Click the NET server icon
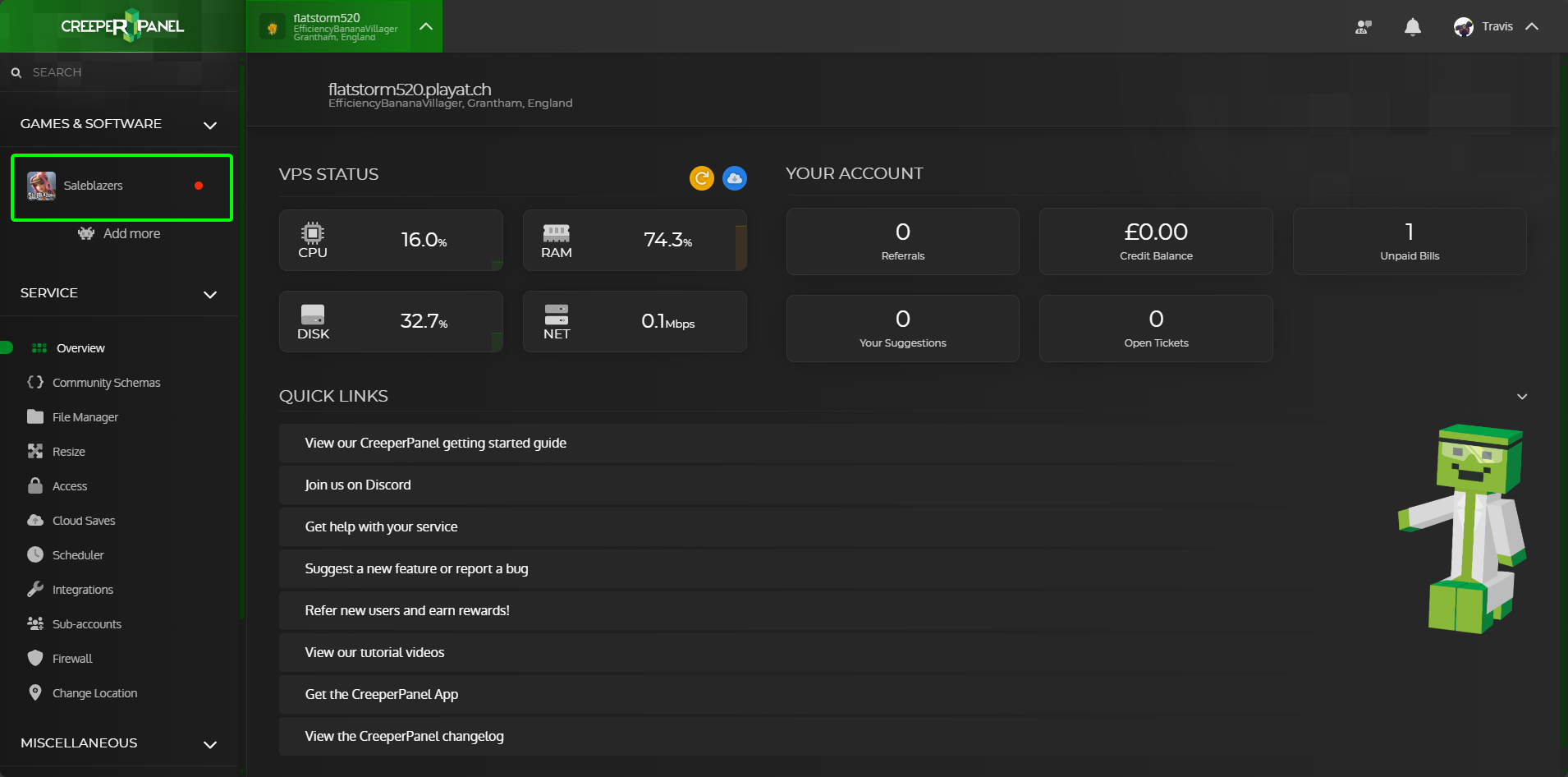Image resolution: width=1568 pixels, height=777 pixels. point(557,315)
